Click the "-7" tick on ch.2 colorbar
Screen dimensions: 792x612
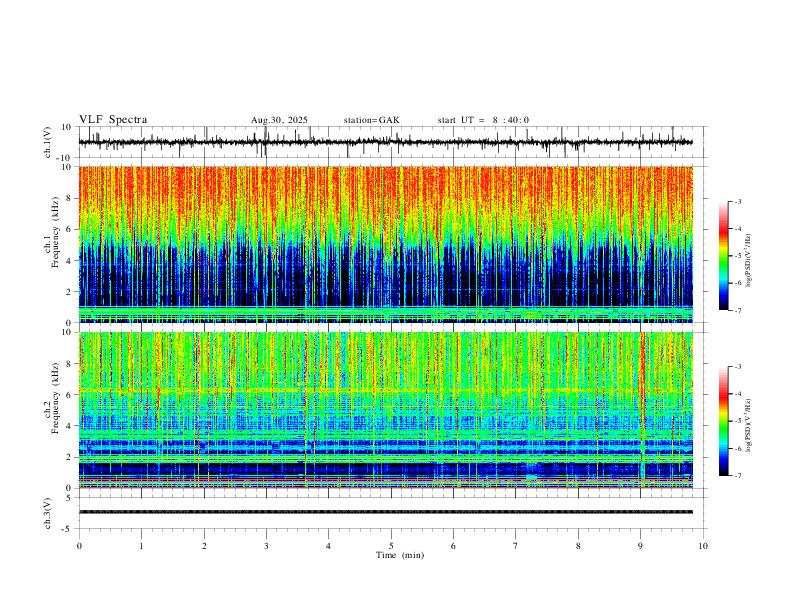(x=737, y=476)
